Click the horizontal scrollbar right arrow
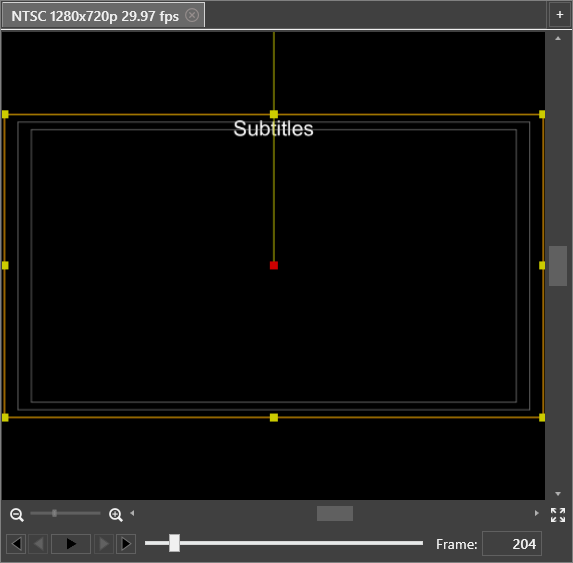 [x=536, y=513]
